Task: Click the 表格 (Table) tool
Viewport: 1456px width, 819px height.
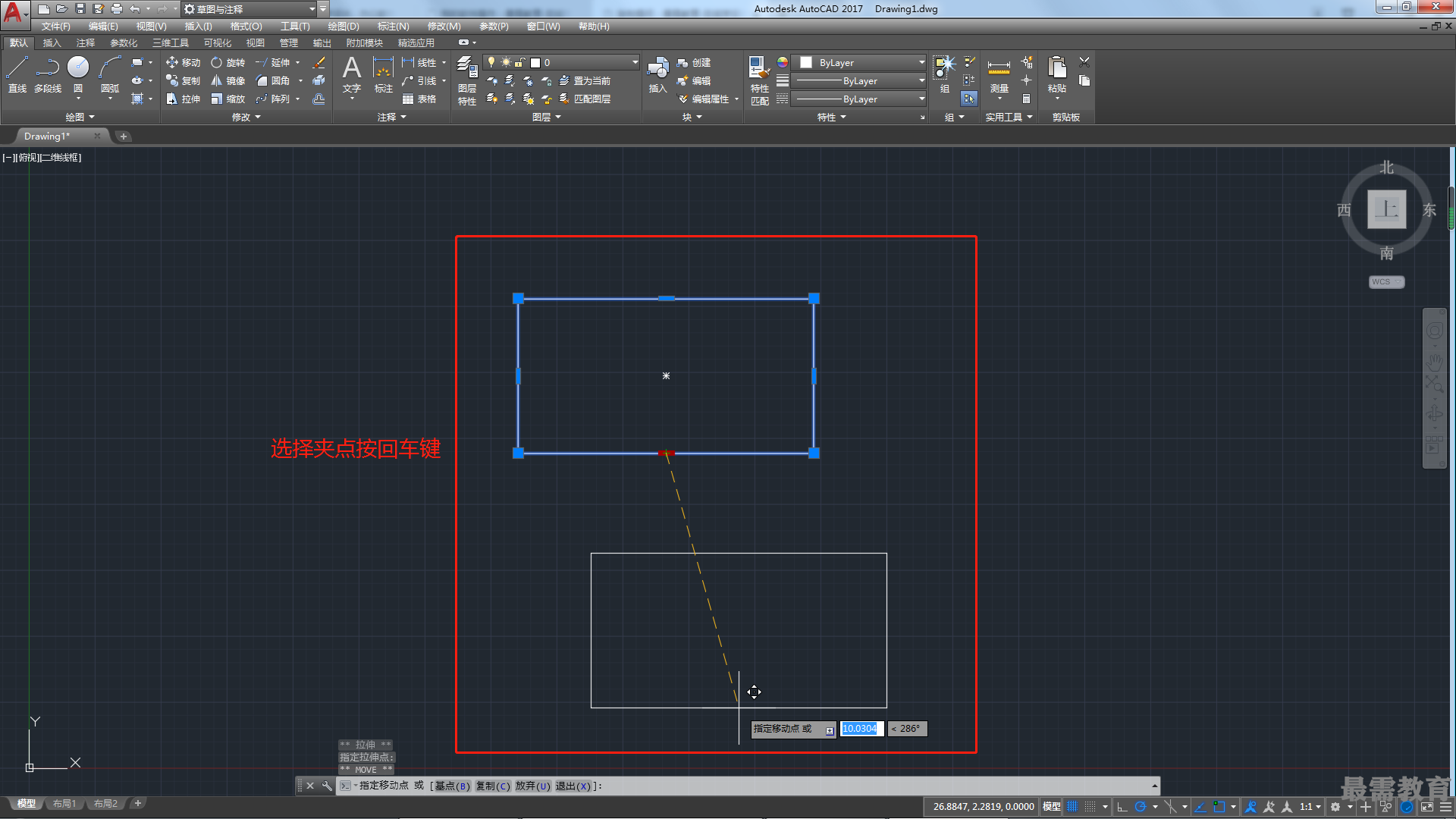Action: 419,99
